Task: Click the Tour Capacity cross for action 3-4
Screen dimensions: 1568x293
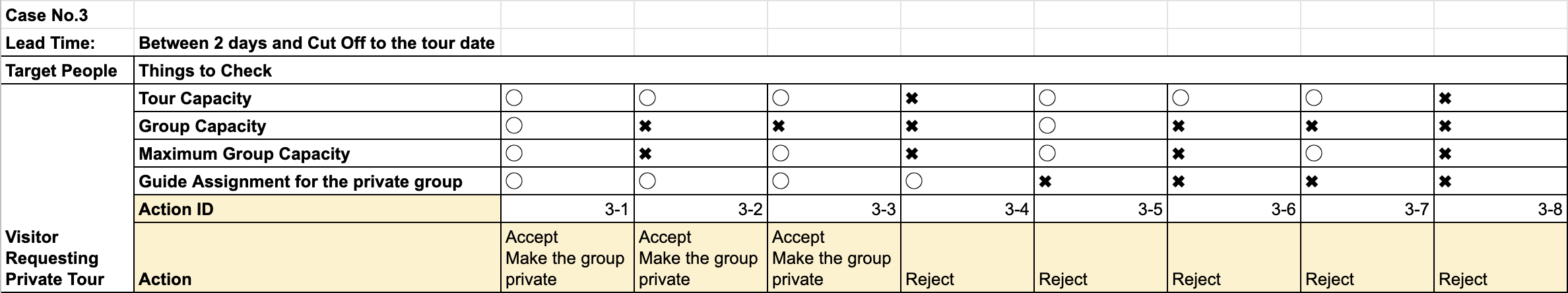Action: coord(913,98)
